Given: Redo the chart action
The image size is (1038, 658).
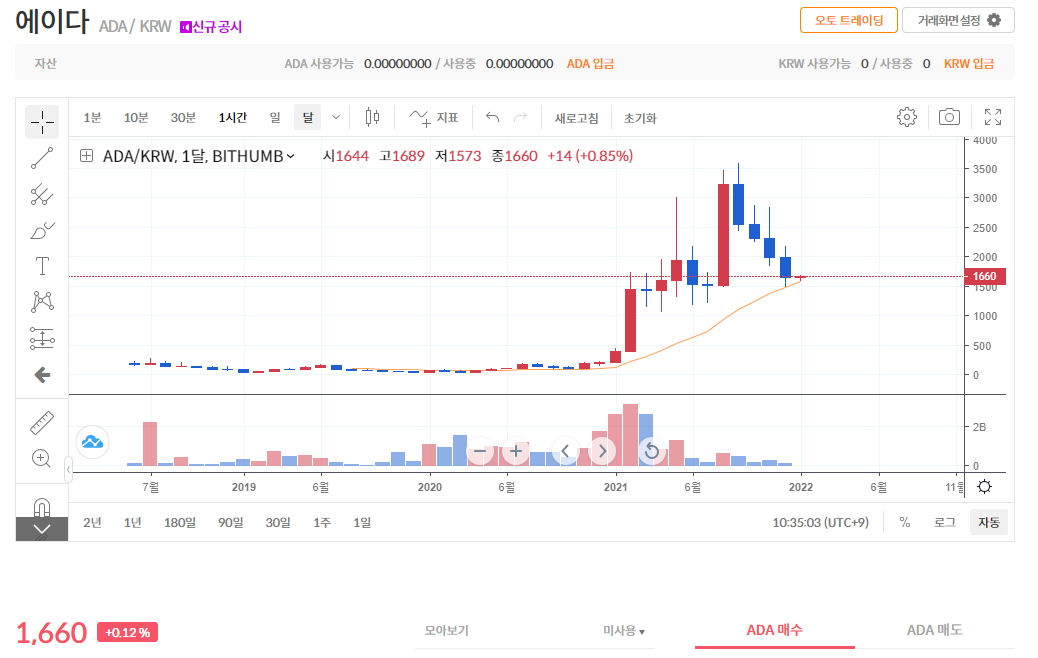Looking at the screenshot, I should point(521,118).
